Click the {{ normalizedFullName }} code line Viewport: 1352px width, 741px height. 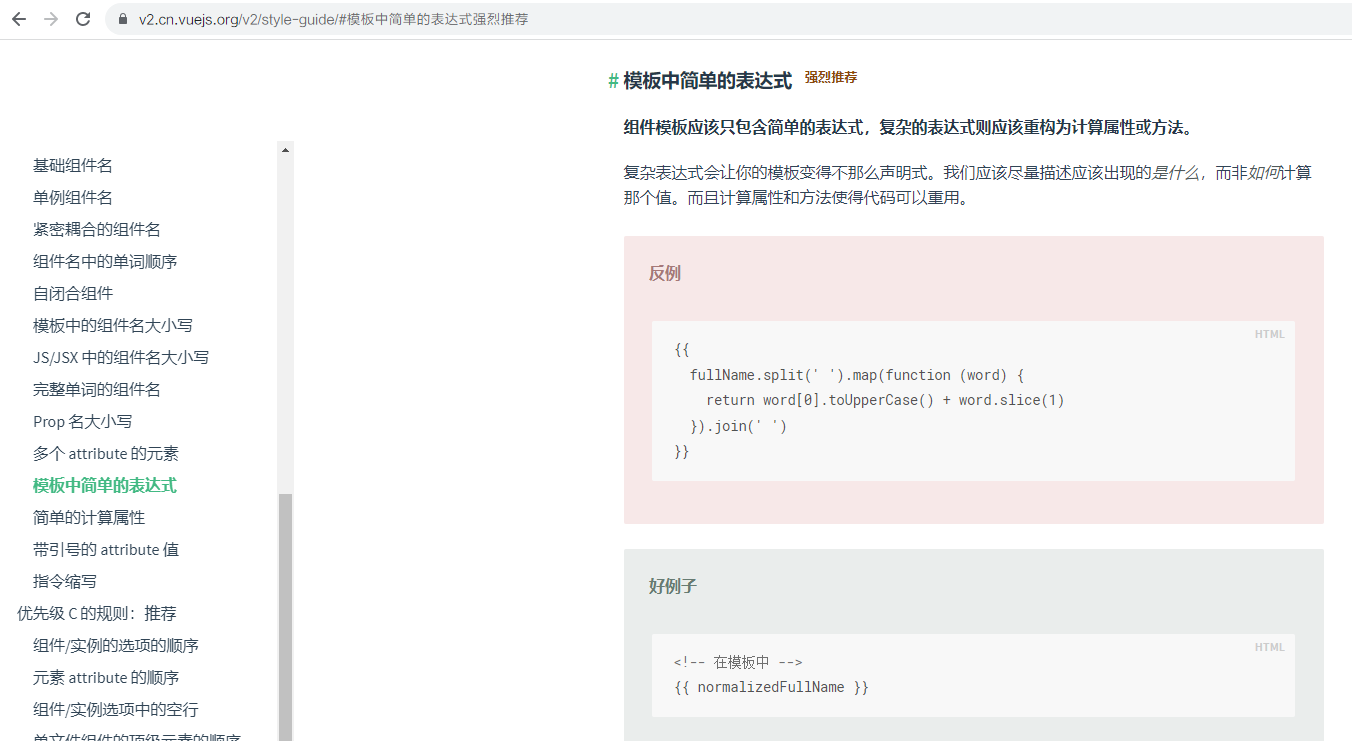(x=772, y=687)
